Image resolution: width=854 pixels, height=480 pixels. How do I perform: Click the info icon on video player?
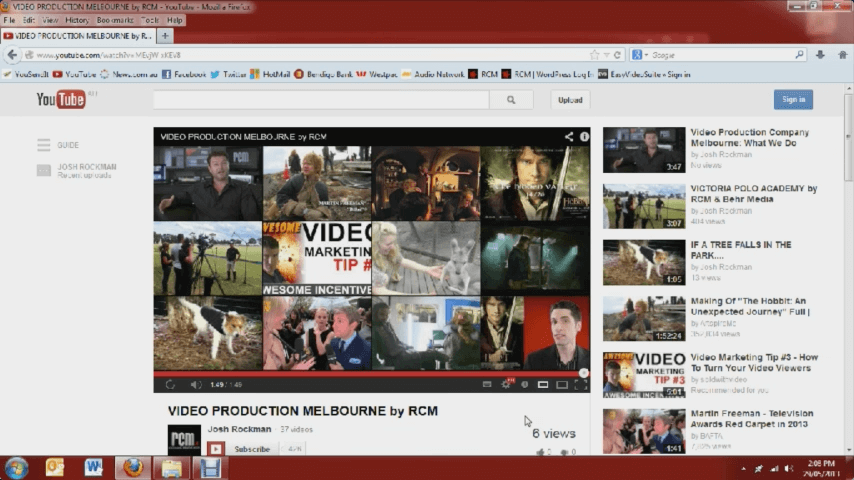tap(584, 137)
